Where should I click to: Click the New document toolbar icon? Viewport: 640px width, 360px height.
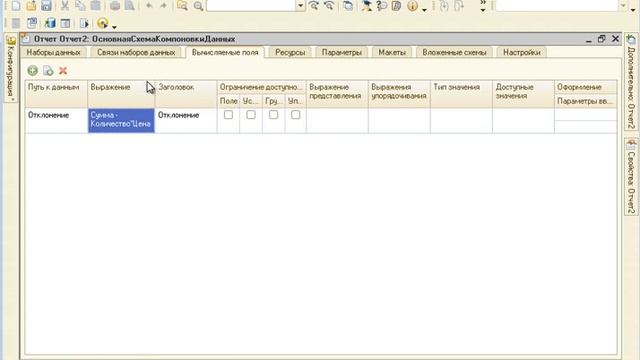(16, 5)
